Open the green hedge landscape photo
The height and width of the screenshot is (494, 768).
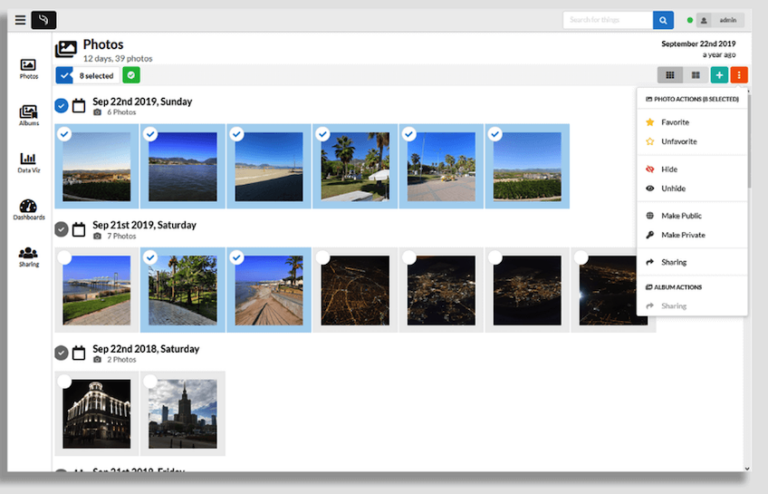coord(528,166)
